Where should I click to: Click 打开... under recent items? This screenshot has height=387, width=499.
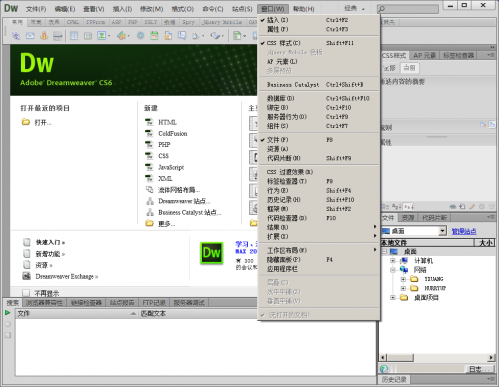43,122
